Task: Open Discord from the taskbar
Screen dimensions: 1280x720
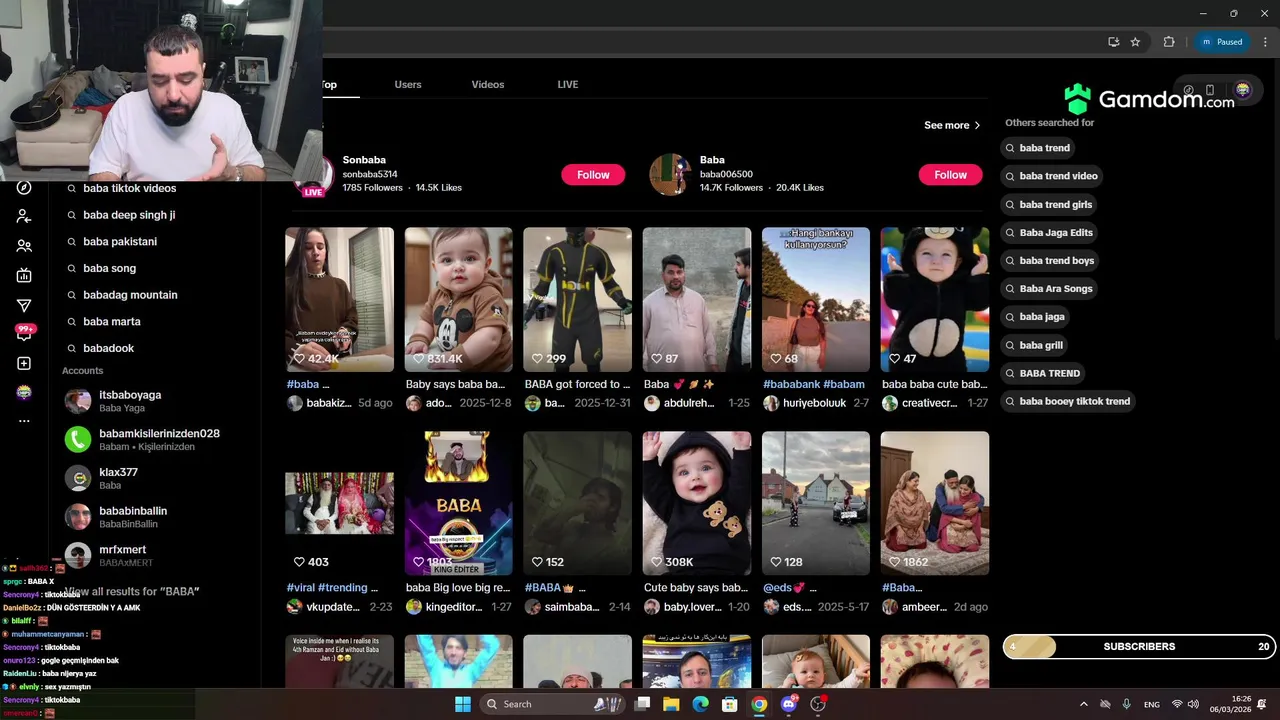Action: click(x=789, y=704)
